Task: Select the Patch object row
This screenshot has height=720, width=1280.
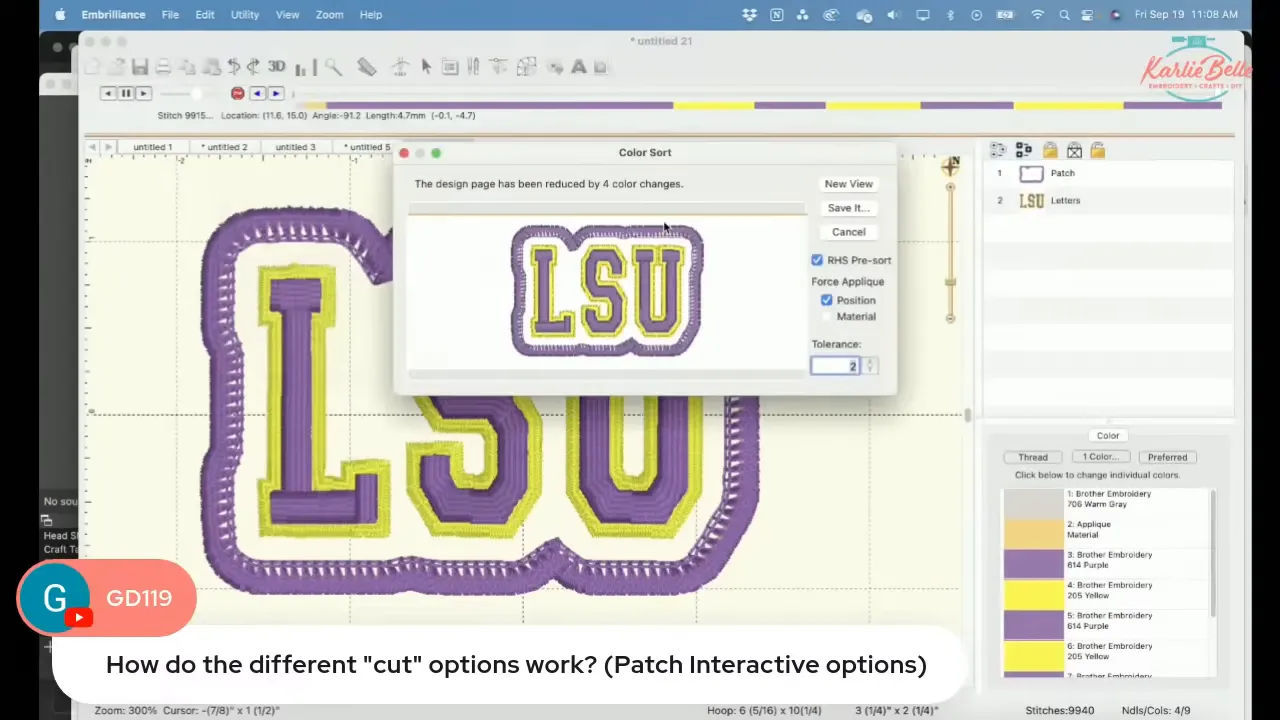Action: [x=1108, y=173]
